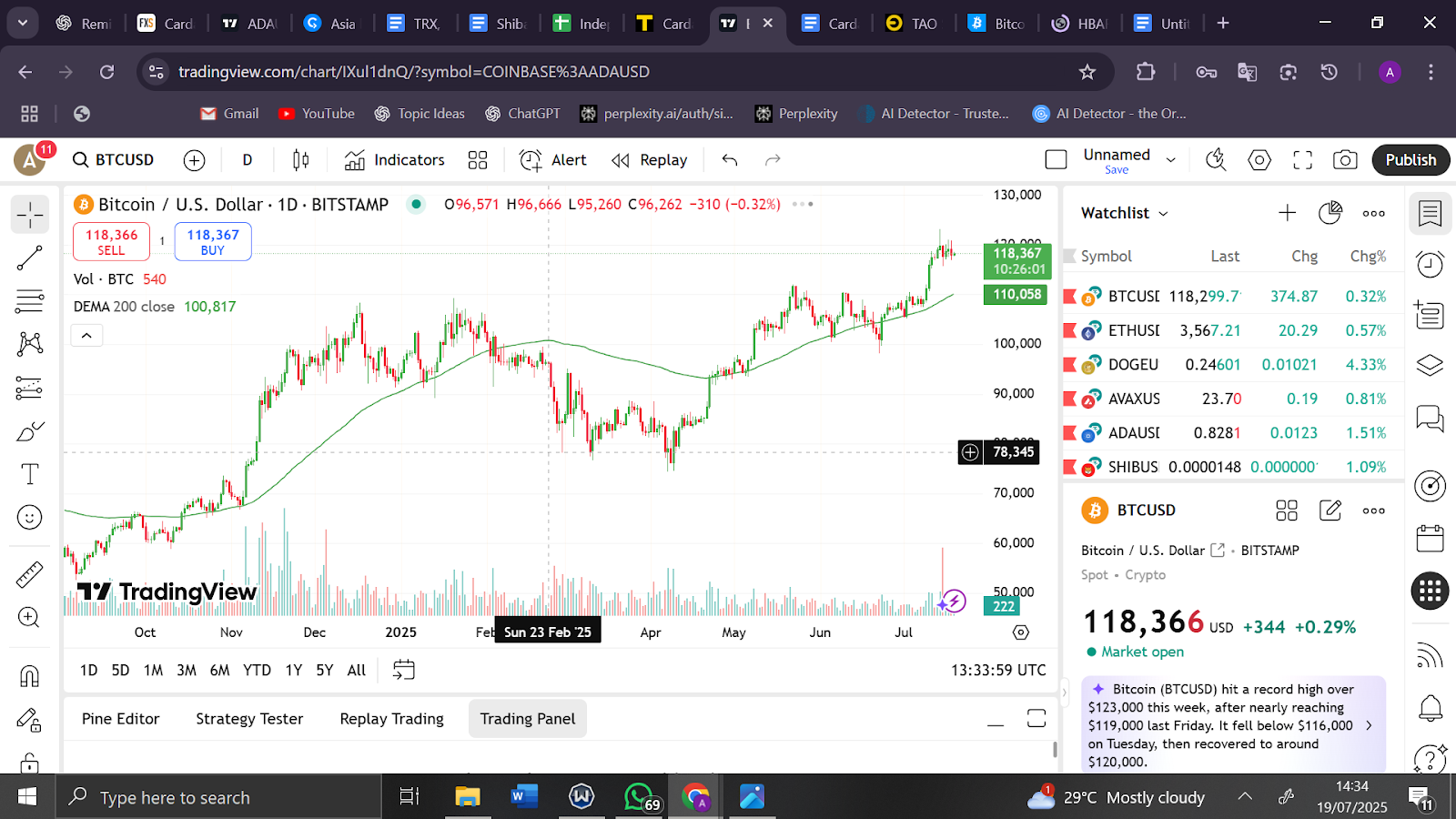Open the layout setup square icon
Viewport: 1456px width, 819px height.
tap(1057, 160)
